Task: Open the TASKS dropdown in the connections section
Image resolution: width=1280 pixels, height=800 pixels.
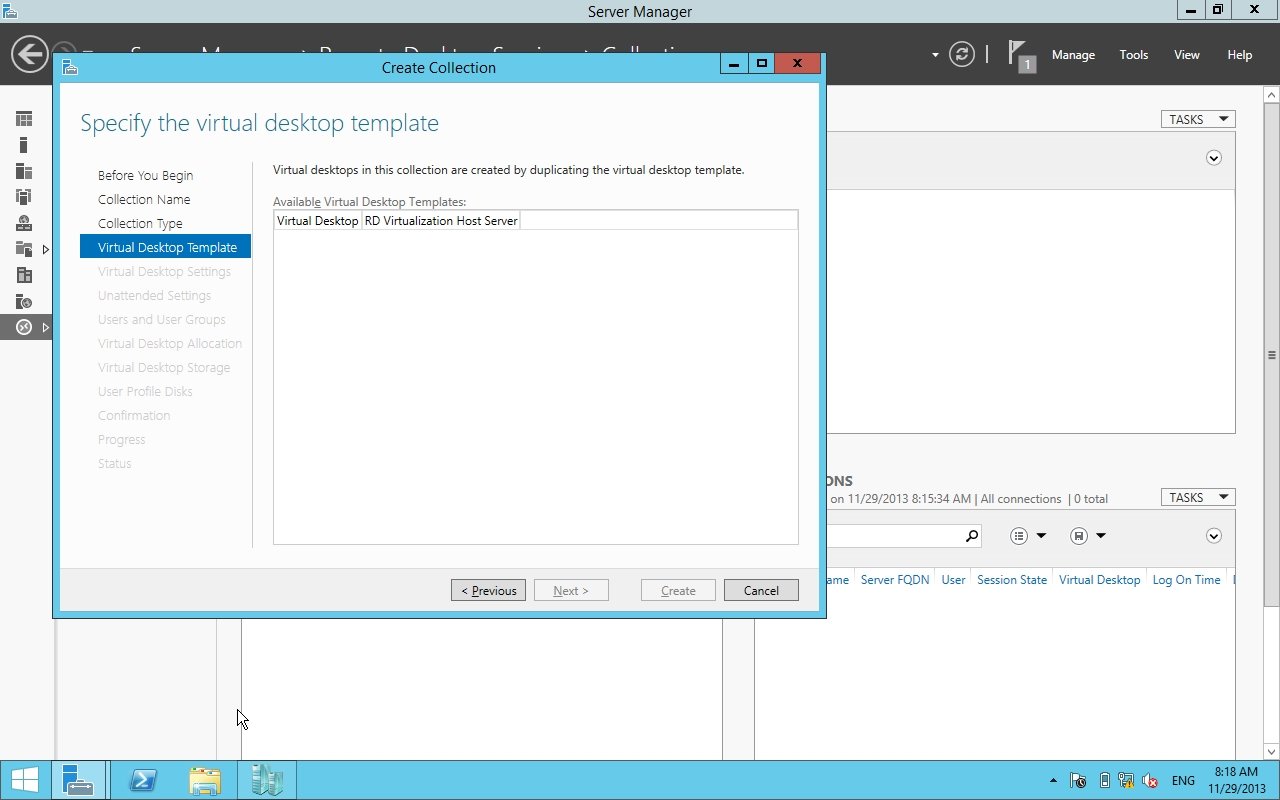Action: (x=1198, y=497)
